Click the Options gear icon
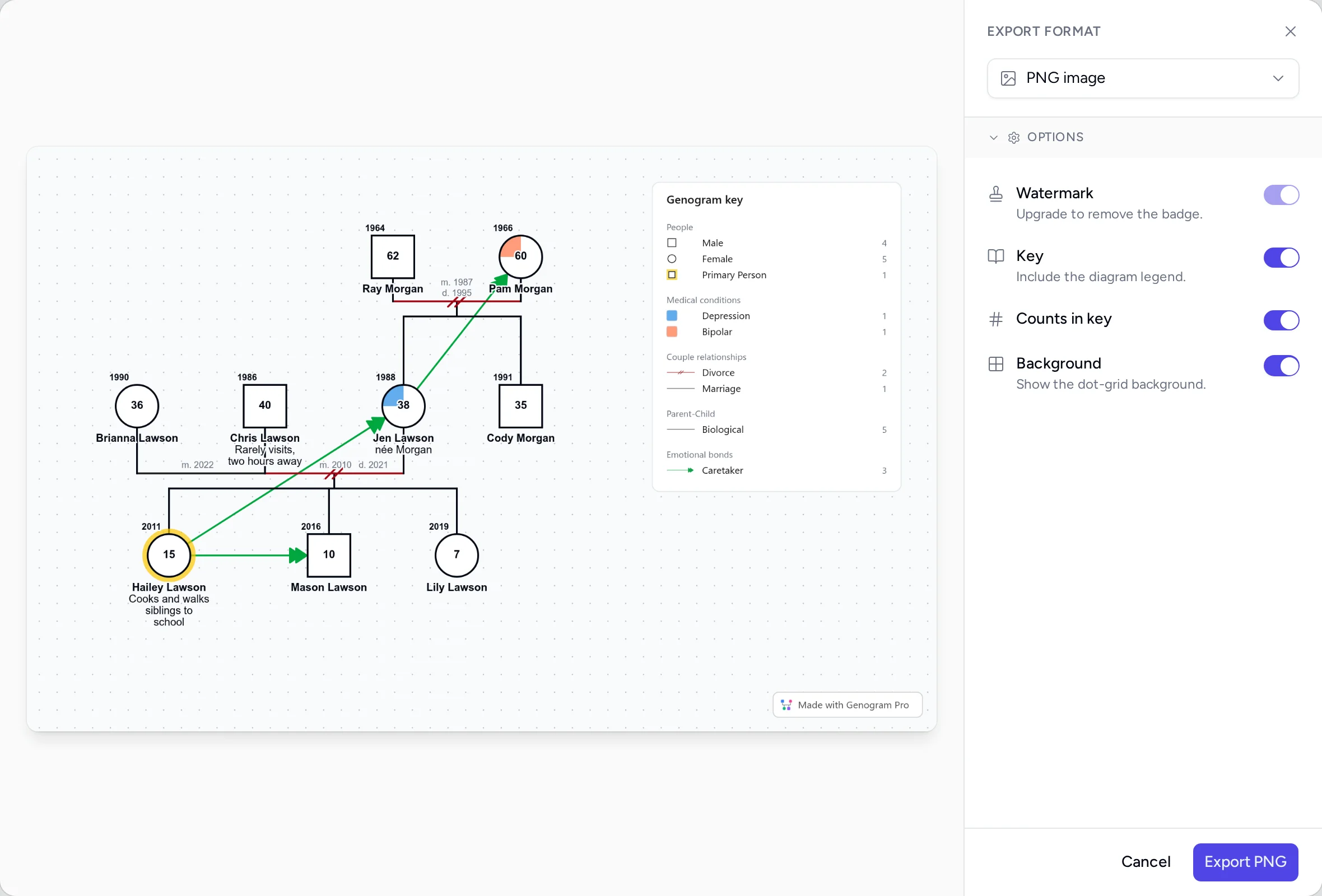Viewport: 1322px width, 896px height. (x=1014, y=137)
